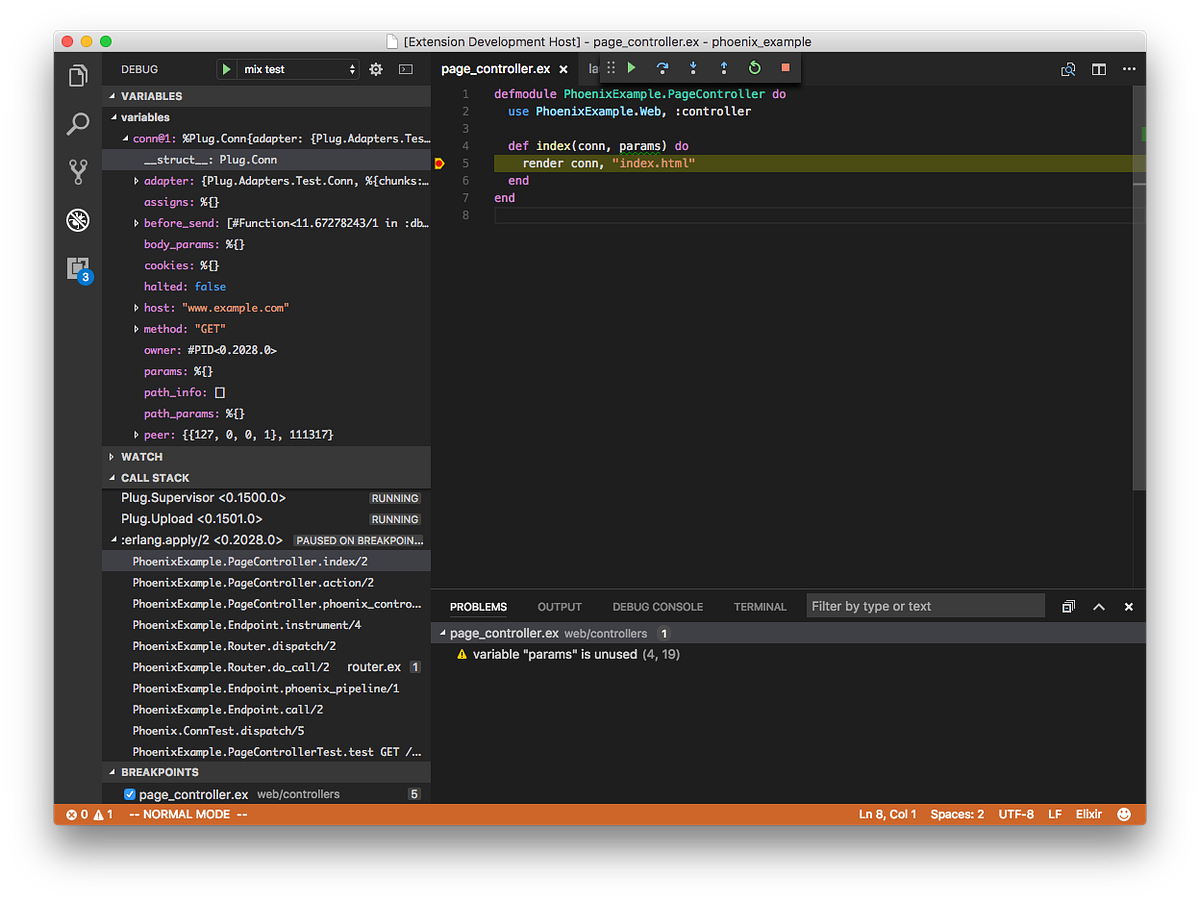Screen dimensions: 1200x902
Task: Click the Step Into arrow icon
Action: tap(693, 68)
